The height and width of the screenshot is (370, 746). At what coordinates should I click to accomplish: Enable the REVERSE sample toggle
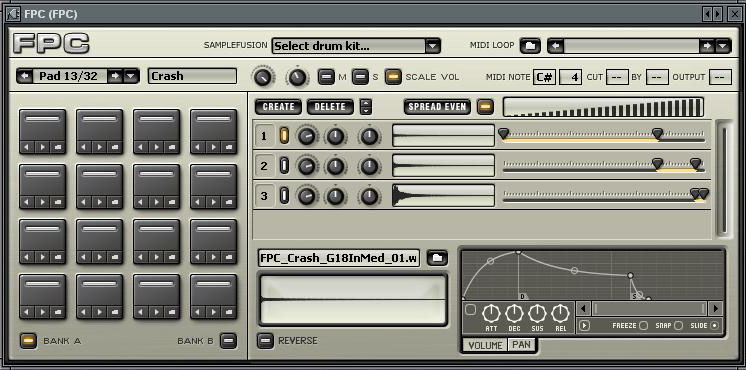[265, 341]
